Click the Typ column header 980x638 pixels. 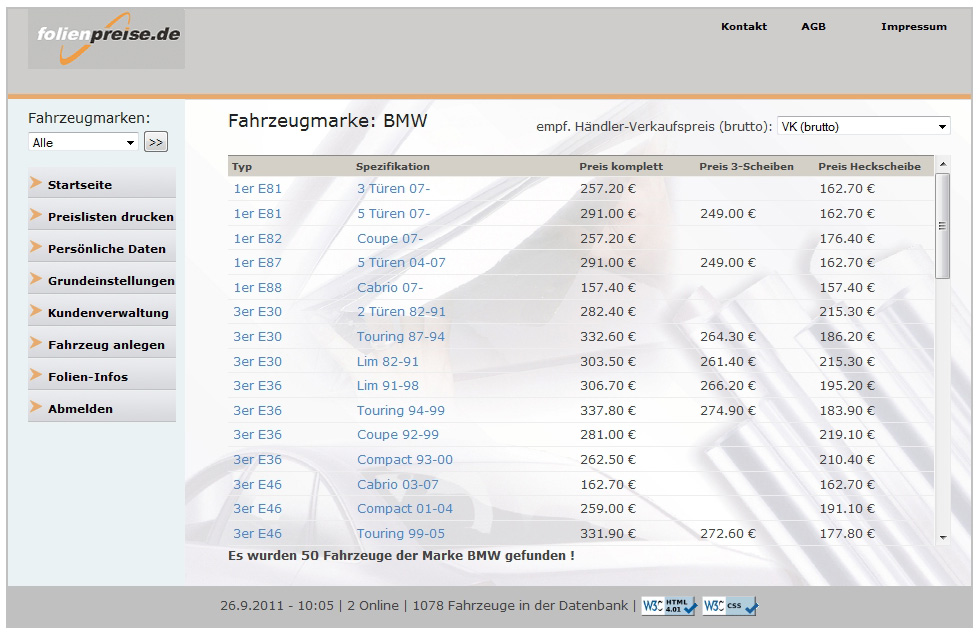(242, 167)
